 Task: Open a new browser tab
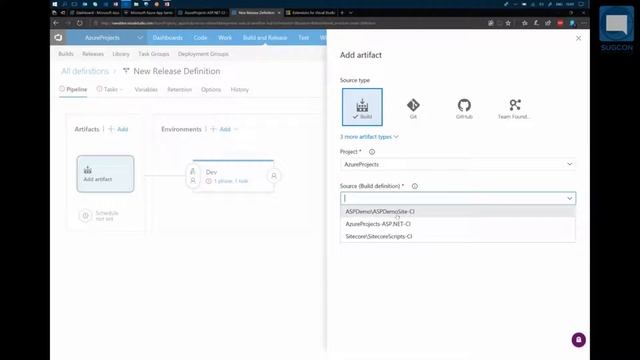(342, 13)
